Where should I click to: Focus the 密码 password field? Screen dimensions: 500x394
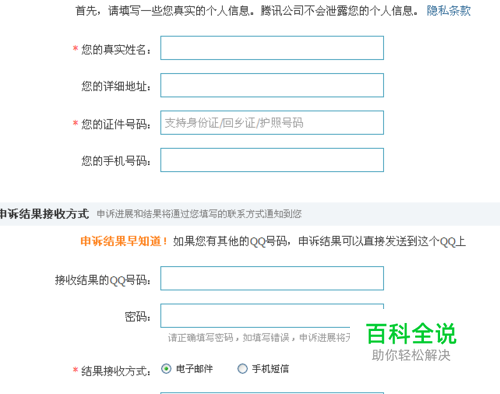(x=272, y=316)
